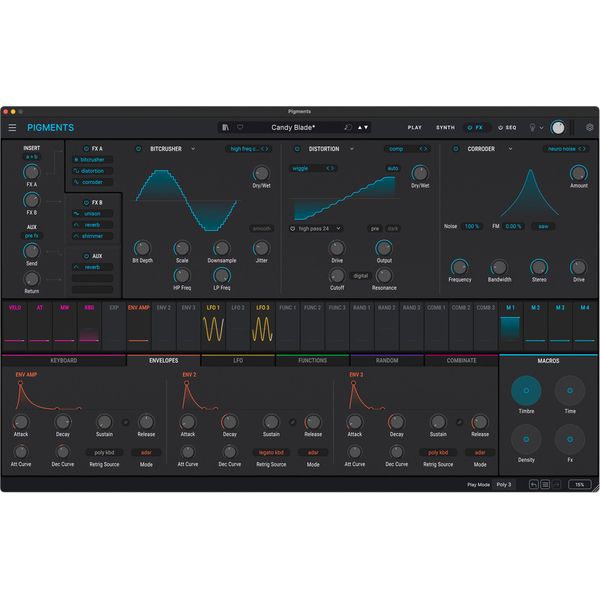Viewport: 600px width, 600px height.
Task: Switch to the Keyboard tab
Action: [x=63, y=360]
